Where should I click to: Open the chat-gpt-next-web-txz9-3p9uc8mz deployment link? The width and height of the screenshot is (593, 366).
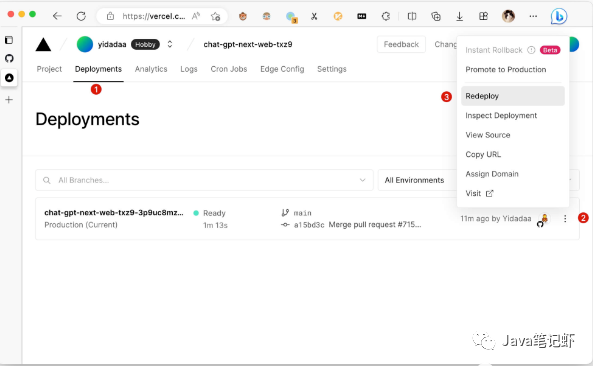(x=114, y=212)
